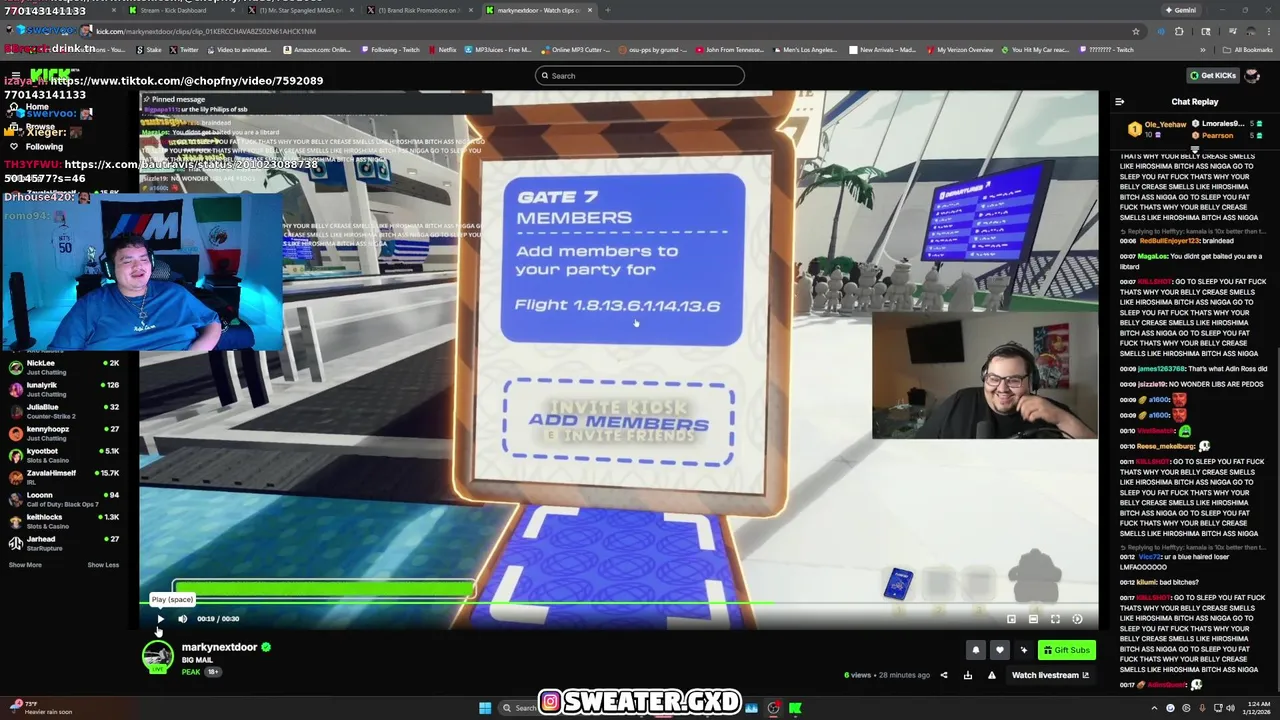Open Gemini button in browser
1280x720 pixels.
coord(1180,10)
